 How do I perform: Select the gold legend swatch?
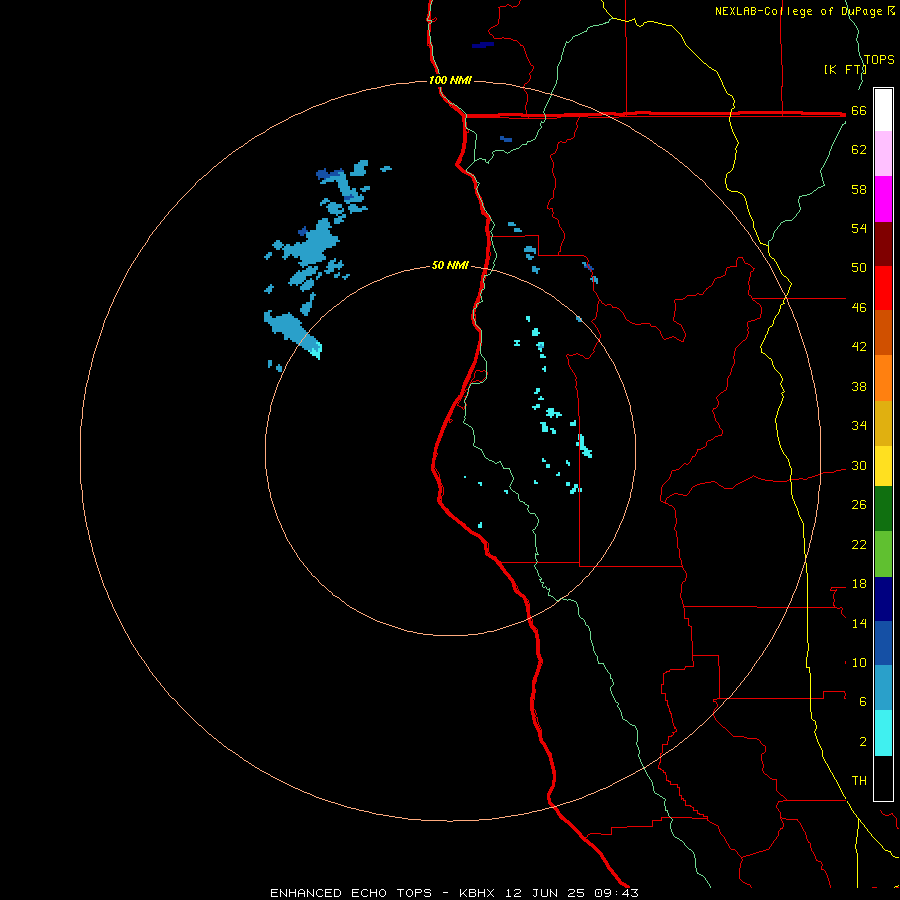pyautogui.click(x=883, y=424)
